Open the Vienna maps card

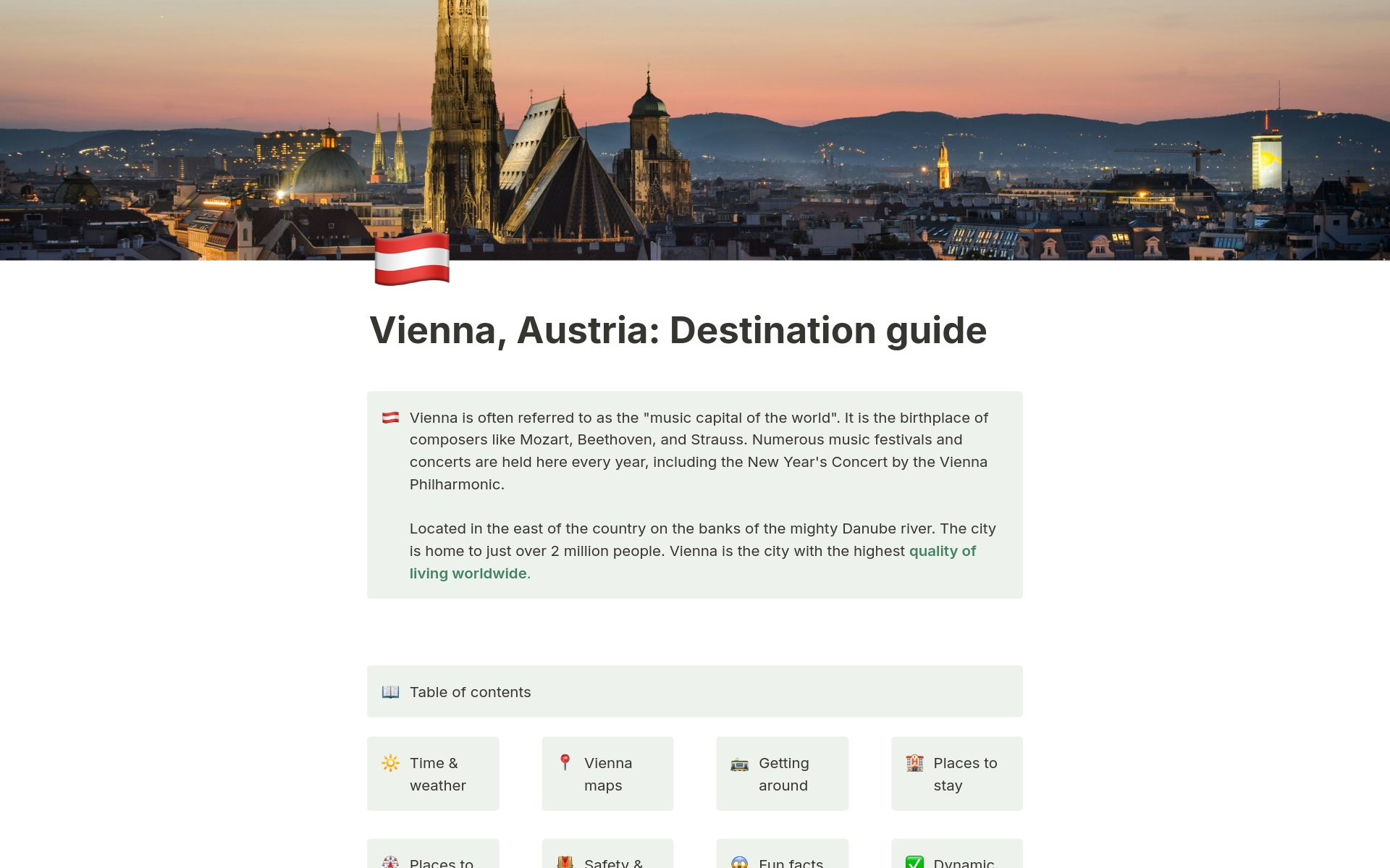coord(607,773)
